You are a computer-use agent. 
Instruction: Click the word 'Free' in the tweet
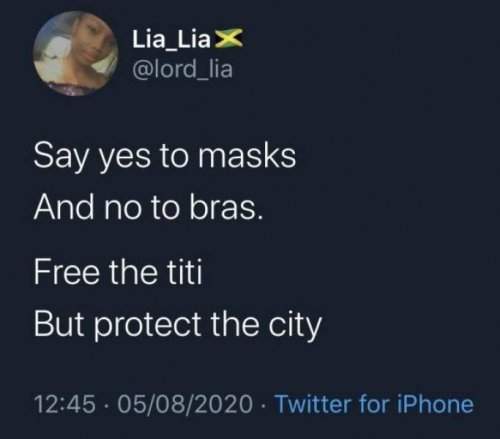pyautogui.click(x=67, y=273)
